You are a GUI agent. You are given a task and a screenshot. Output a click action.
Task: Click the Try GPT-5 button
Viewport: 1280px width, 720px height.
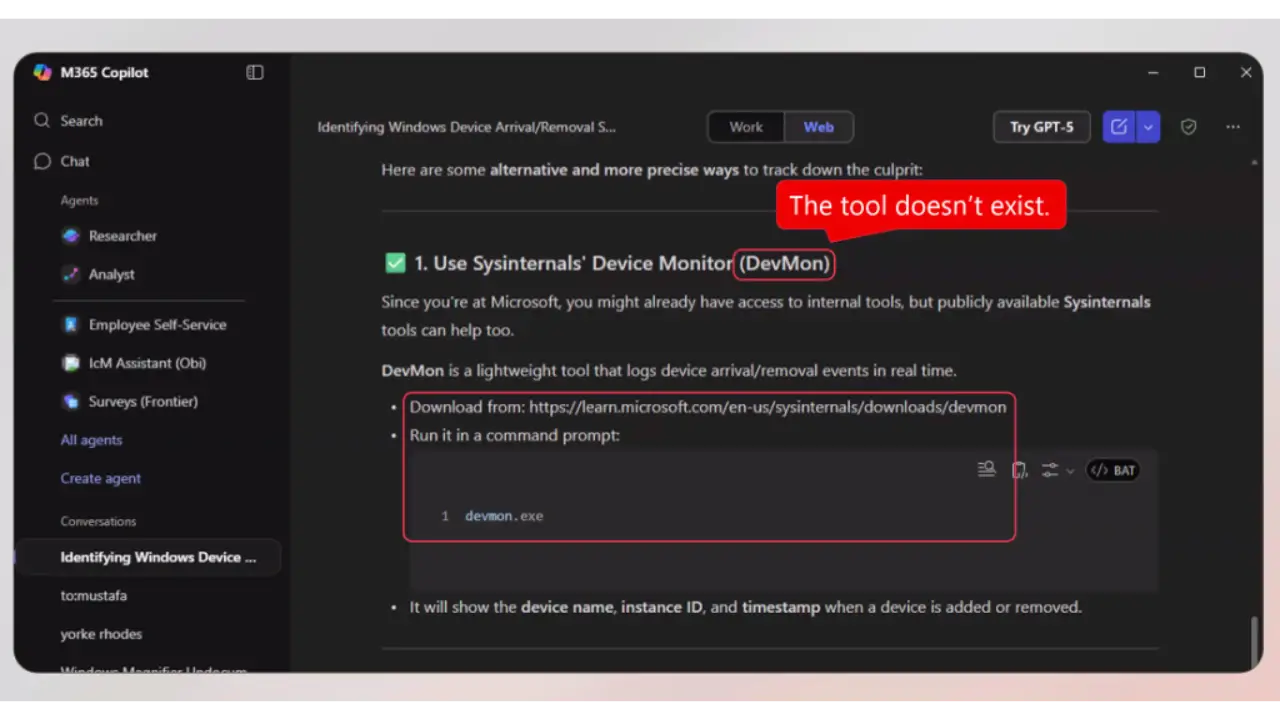click(1041, 127)
